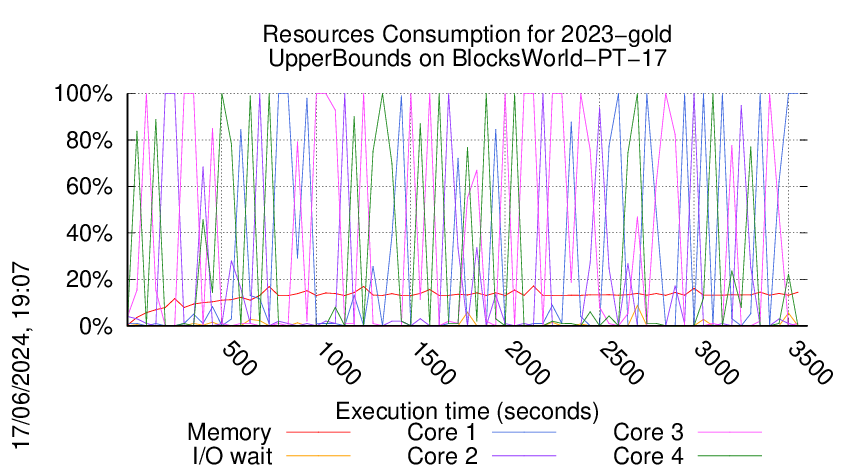The height and width of the screenshot is (475, 850).
Task: Click the 20% y-axis tick label
Action: 89,280
